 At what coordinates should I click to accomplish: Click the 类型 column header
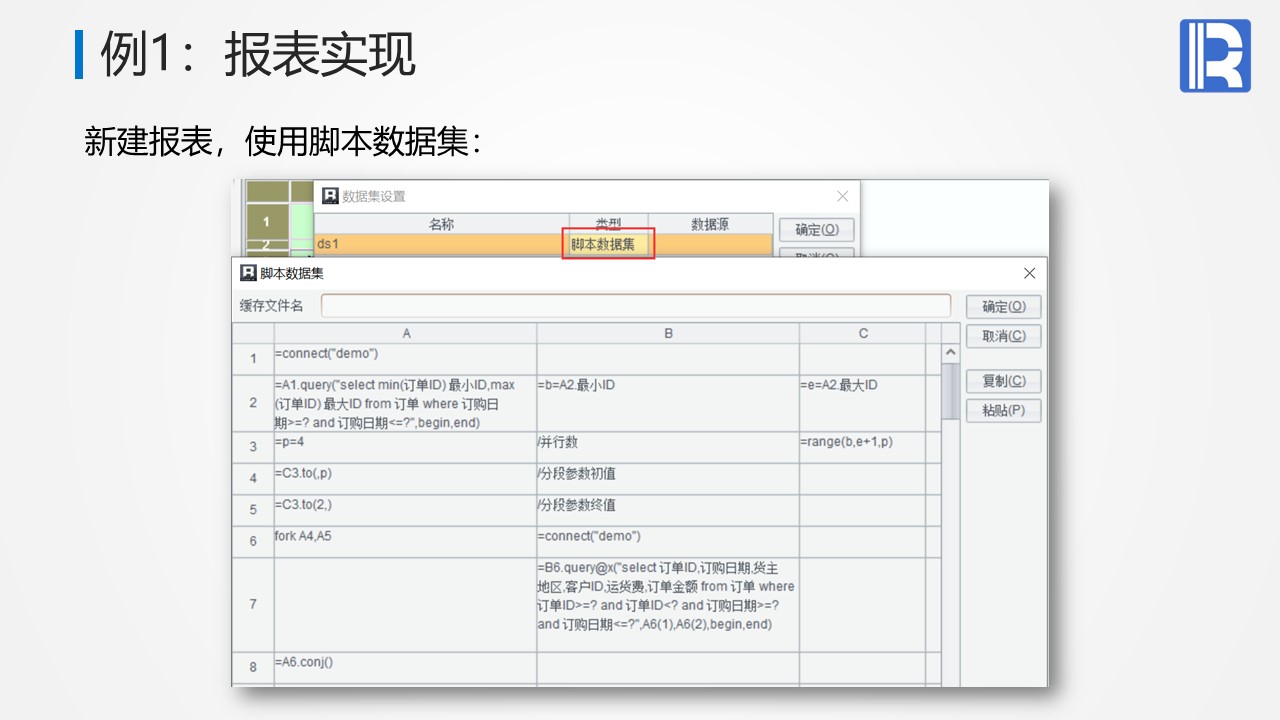pyautogui.click(x=608, y=224)
